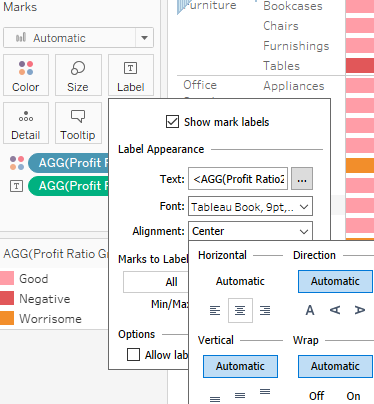This screenshot has width=374, height=404.
Task: Open the Tooltip marks card
Action: (78, 123)
